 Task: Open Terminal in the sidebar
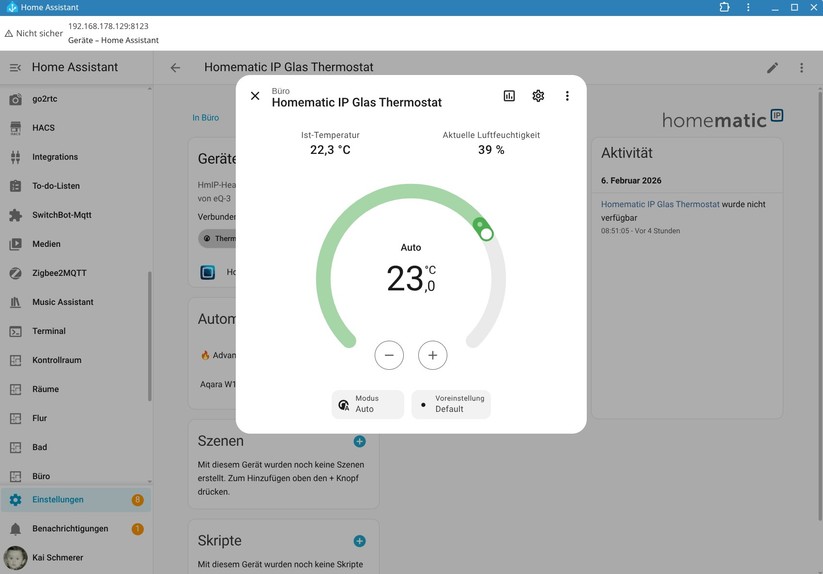point(76,331)
